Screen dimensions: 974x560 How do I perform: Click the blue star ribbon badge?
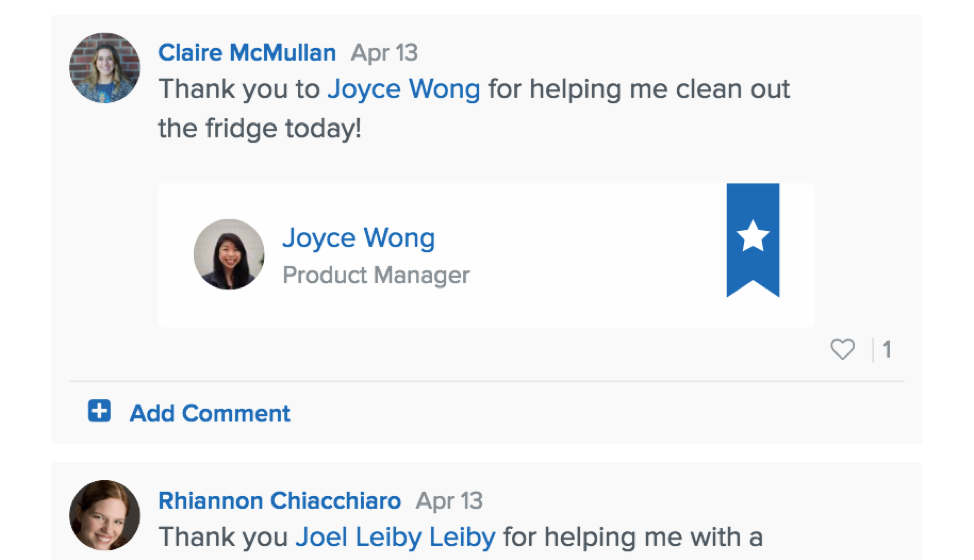coord(752,238)
